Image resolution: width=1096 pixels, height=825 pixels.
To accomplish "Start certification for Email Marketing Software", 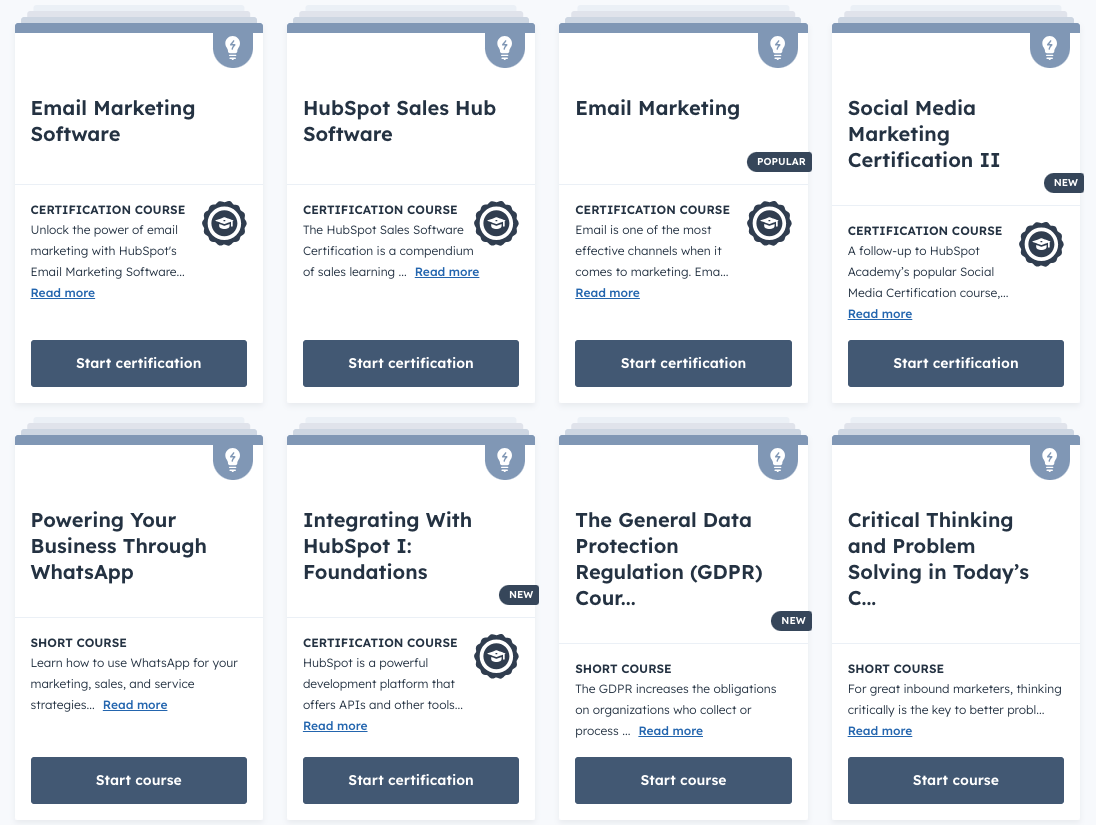I will click(138, 364).
